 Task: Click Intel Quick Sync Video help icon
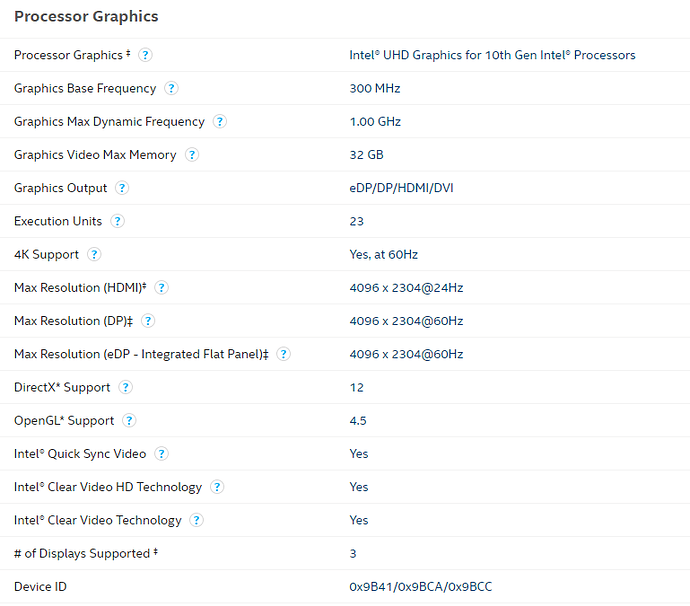point(161,453)
